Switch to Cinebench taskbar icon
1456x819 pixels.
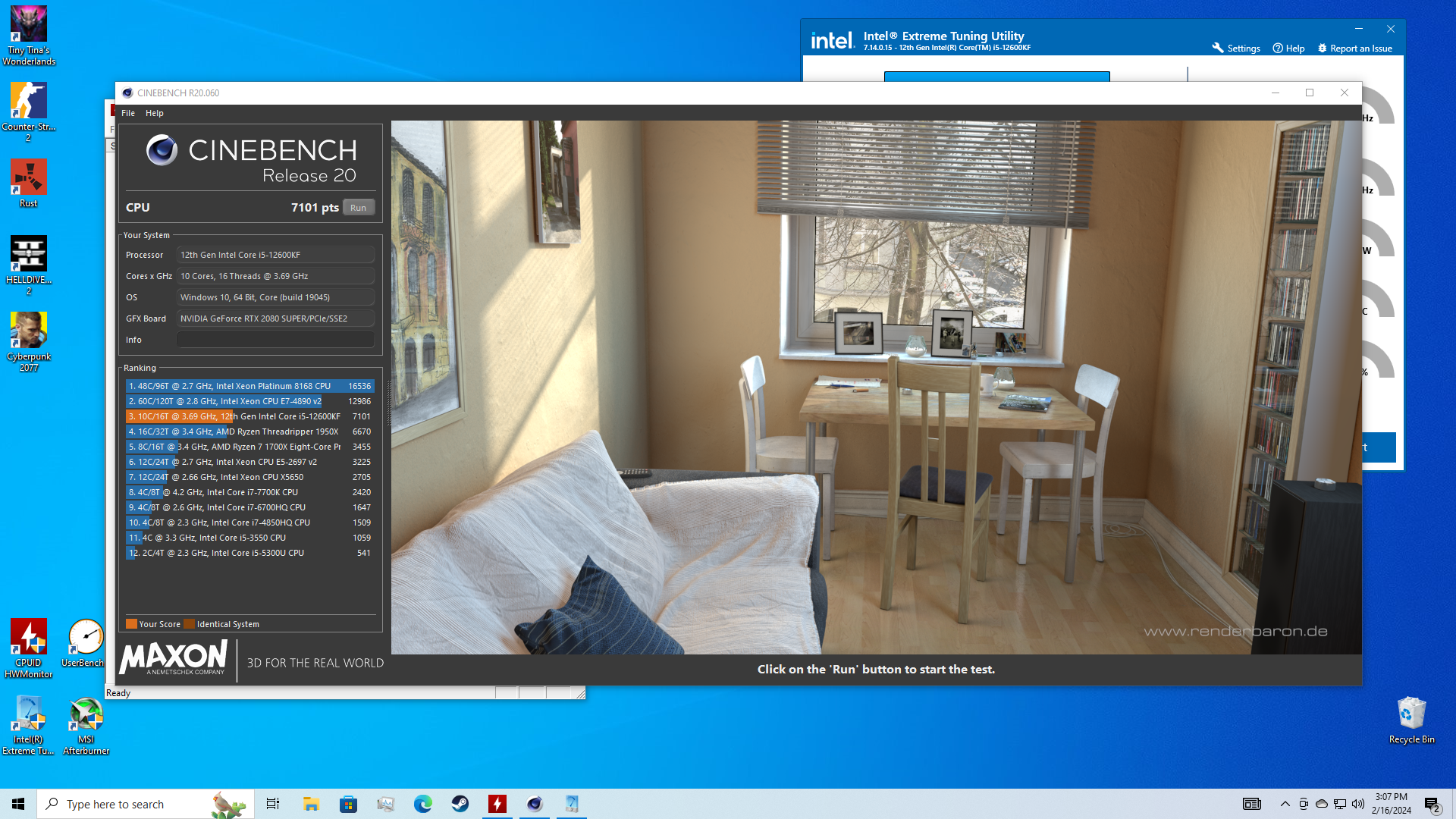[535, 804]
